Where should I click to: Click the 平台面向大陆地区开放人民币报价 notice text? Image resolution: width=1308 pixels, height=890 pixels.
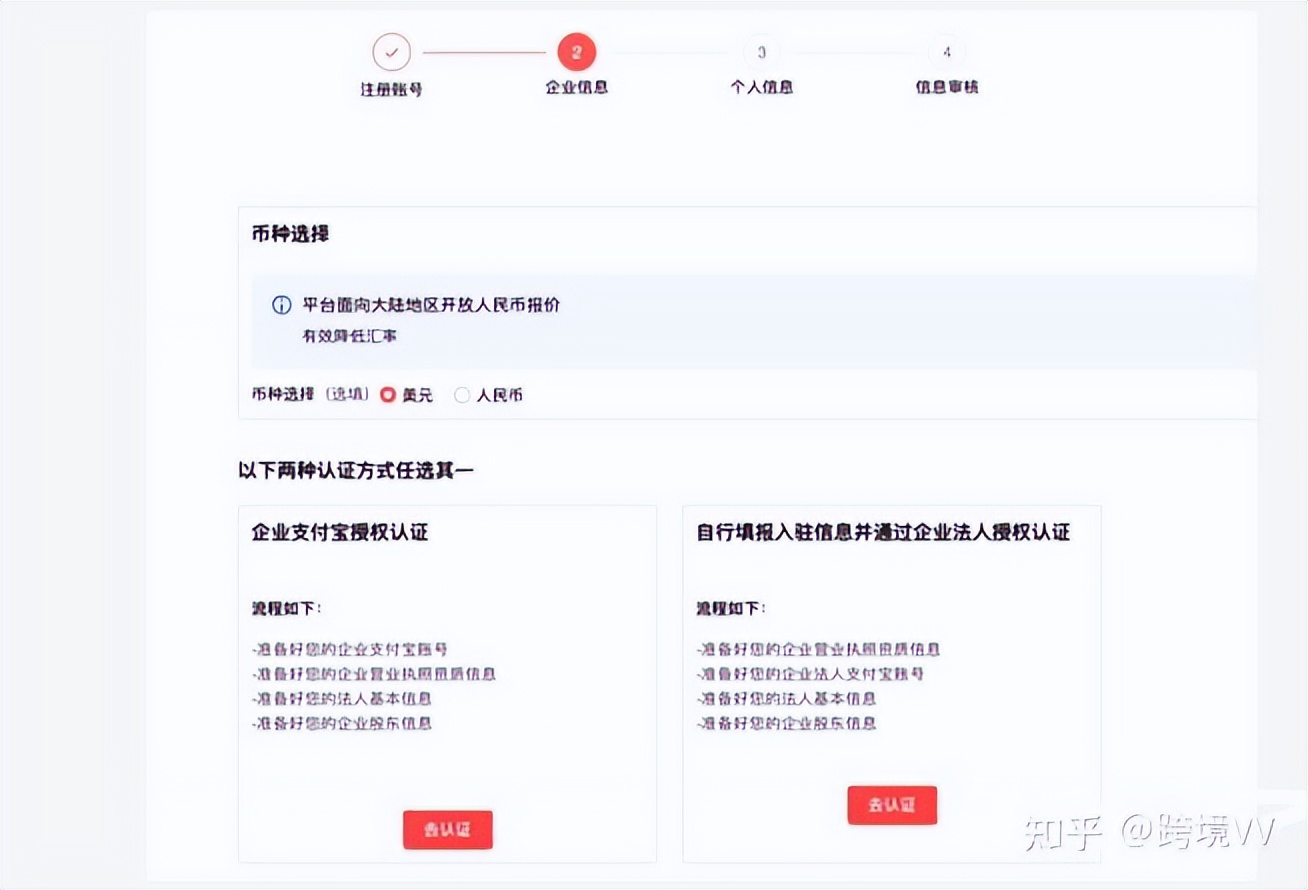430,304
